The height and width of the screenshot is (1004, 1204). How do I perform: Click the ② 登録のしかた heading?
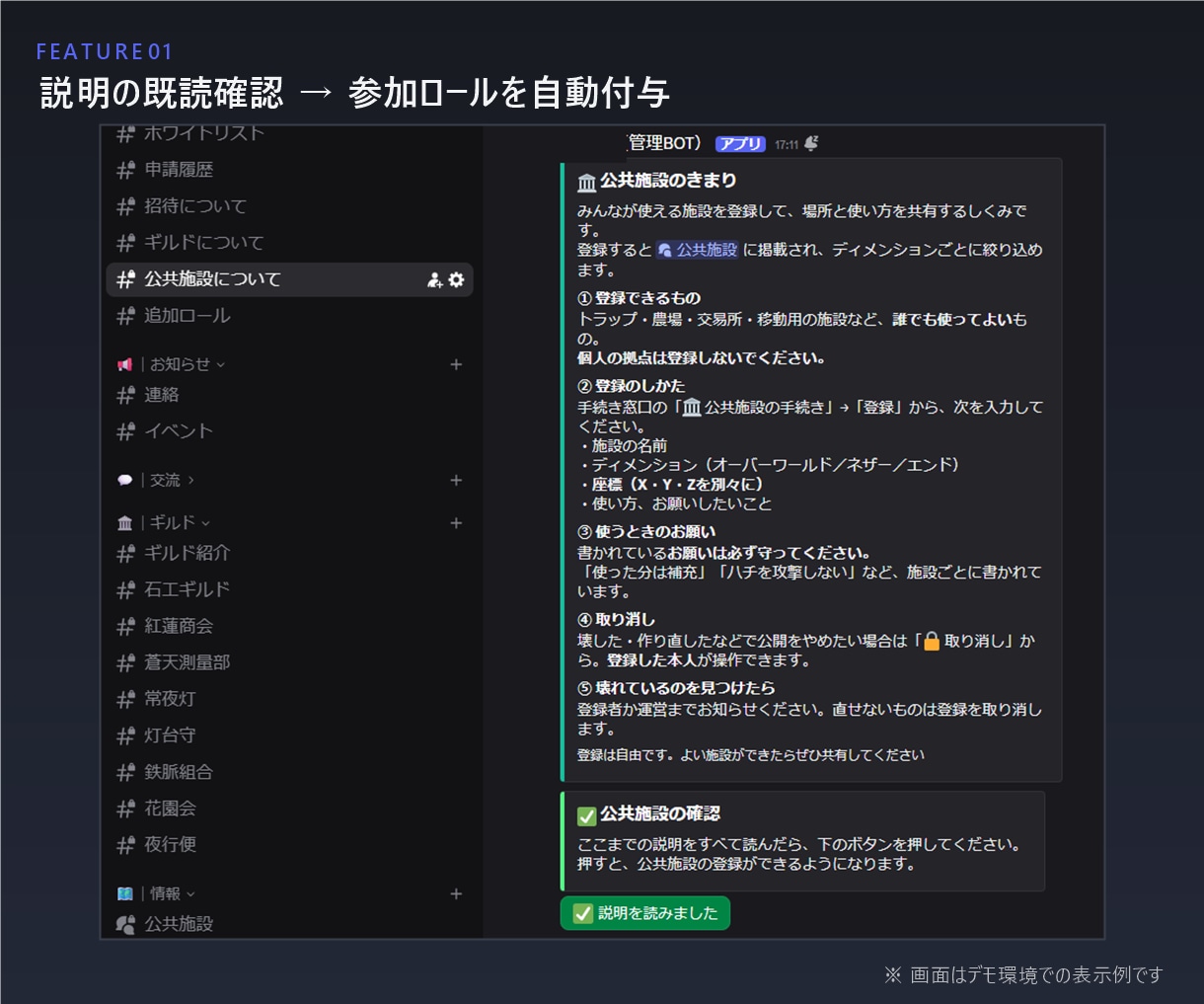click(632, 386)
